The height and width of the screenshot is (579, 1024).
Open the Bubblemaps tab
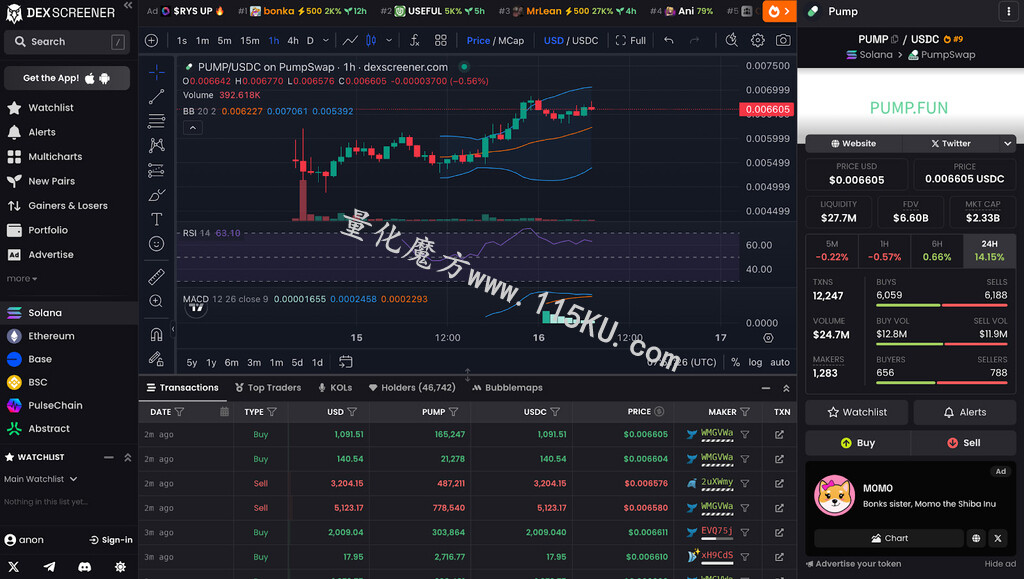click(x=507, y=388)
